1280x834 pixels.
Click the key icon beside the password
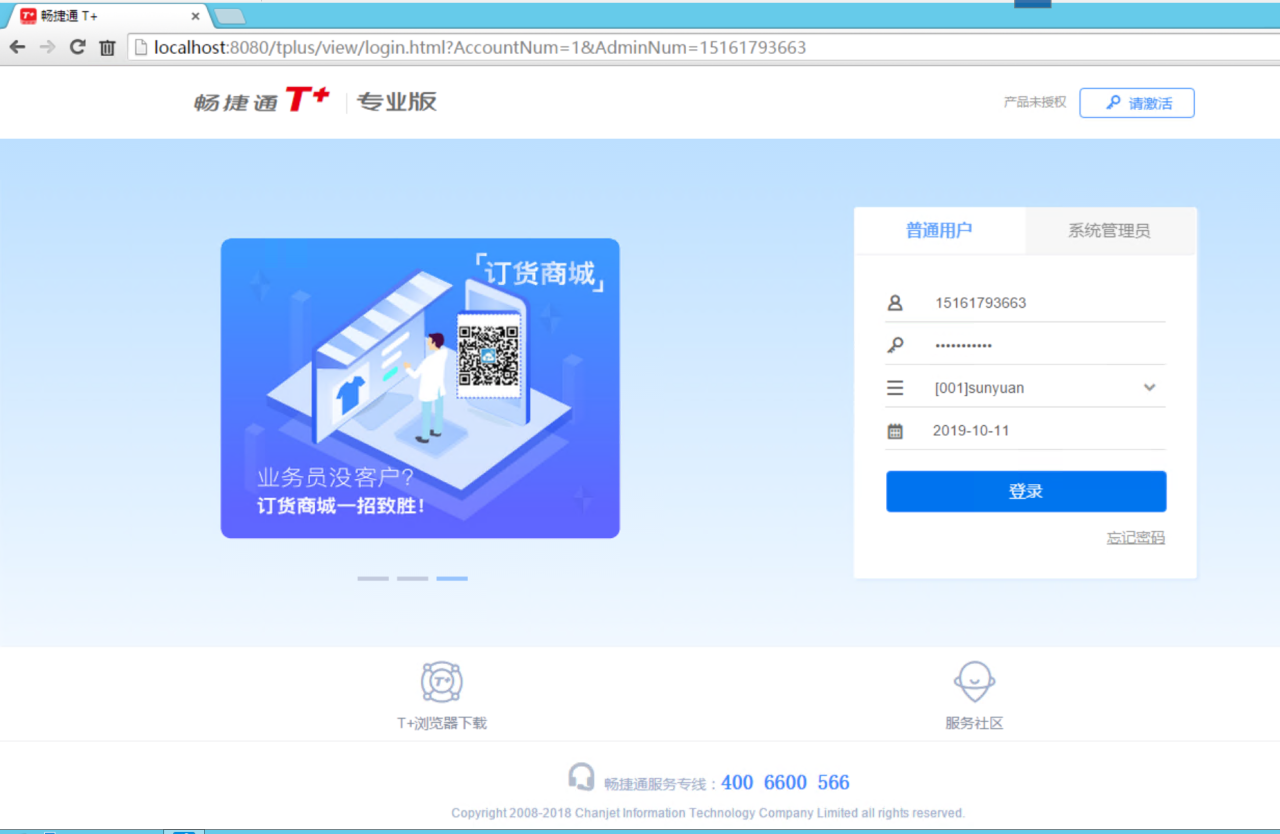(895, 345)
